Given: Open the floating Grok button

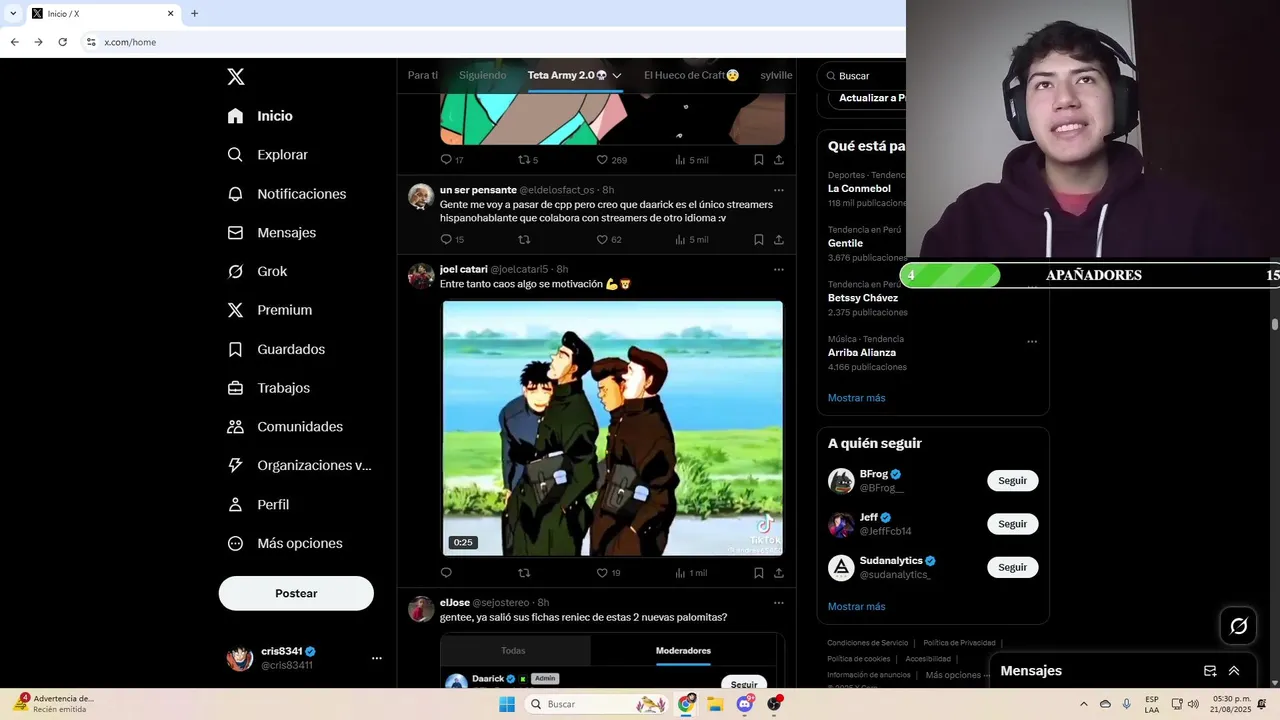Looking at the screenshot, I should (1238, 626).
